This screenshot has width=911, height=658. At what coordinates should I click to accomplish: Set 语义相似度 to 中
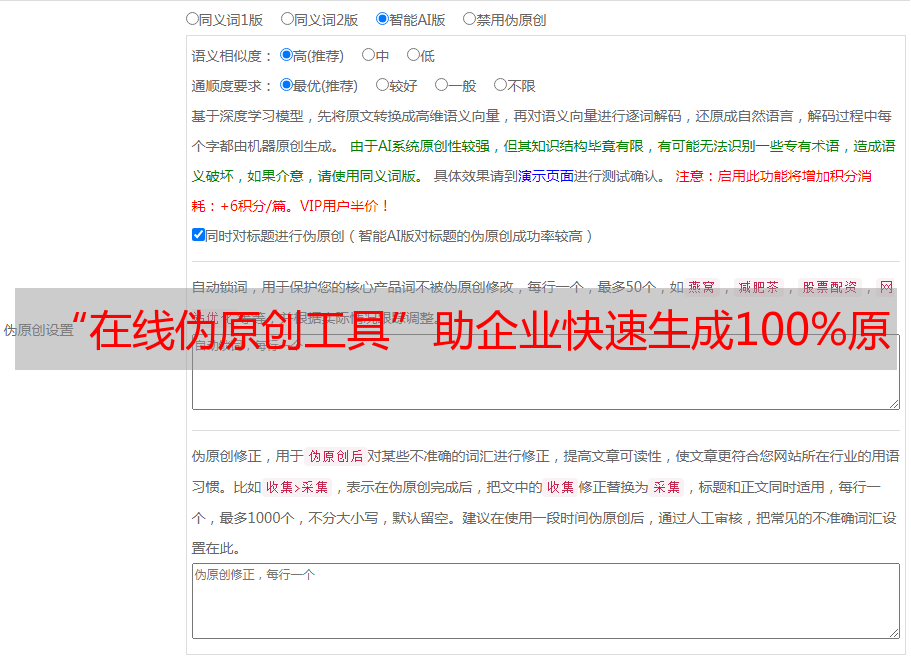(x=368, y=55)
